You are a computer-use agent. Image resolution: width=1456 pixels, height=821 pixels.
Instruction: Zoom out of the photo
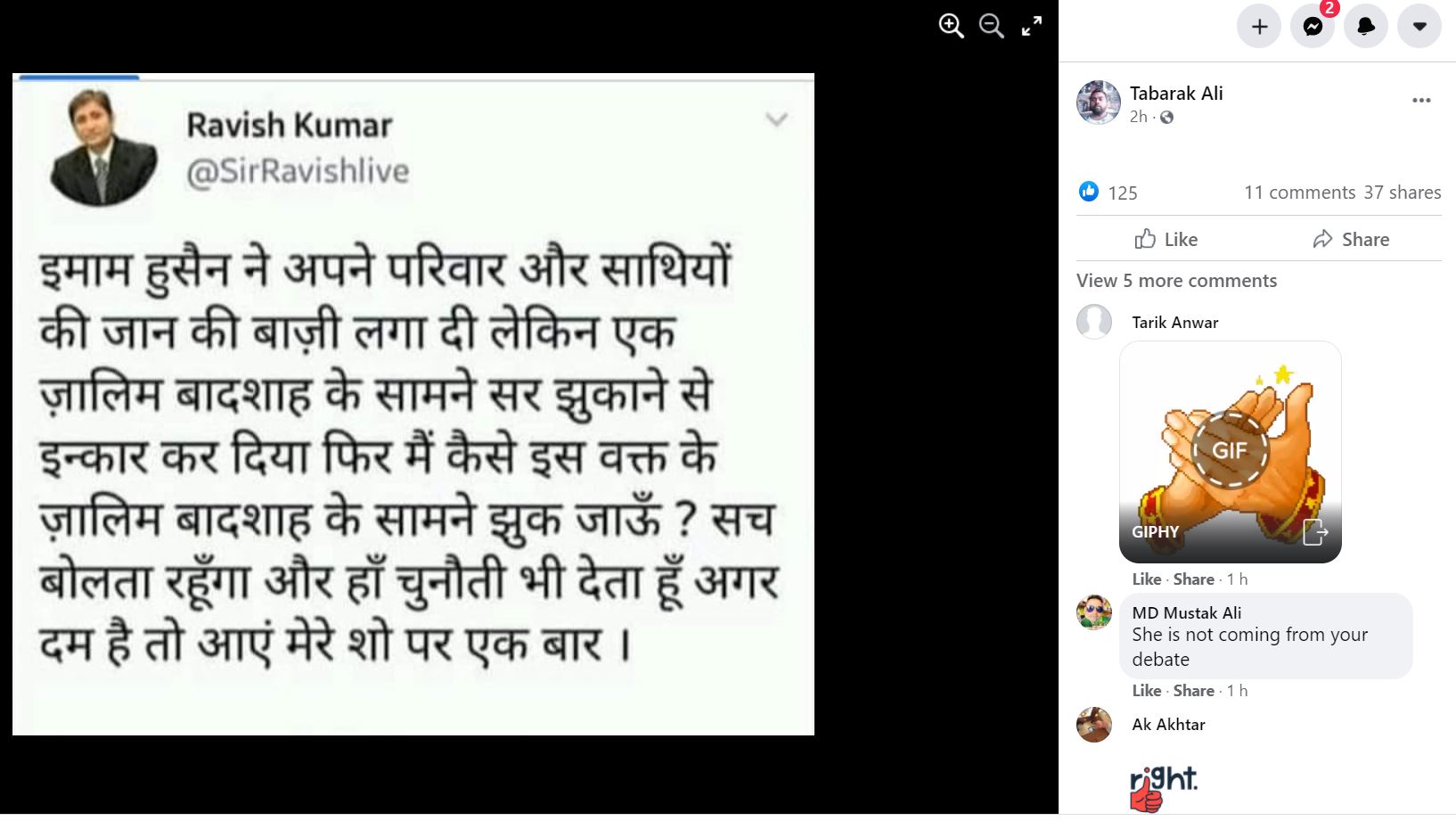point(991,26)
